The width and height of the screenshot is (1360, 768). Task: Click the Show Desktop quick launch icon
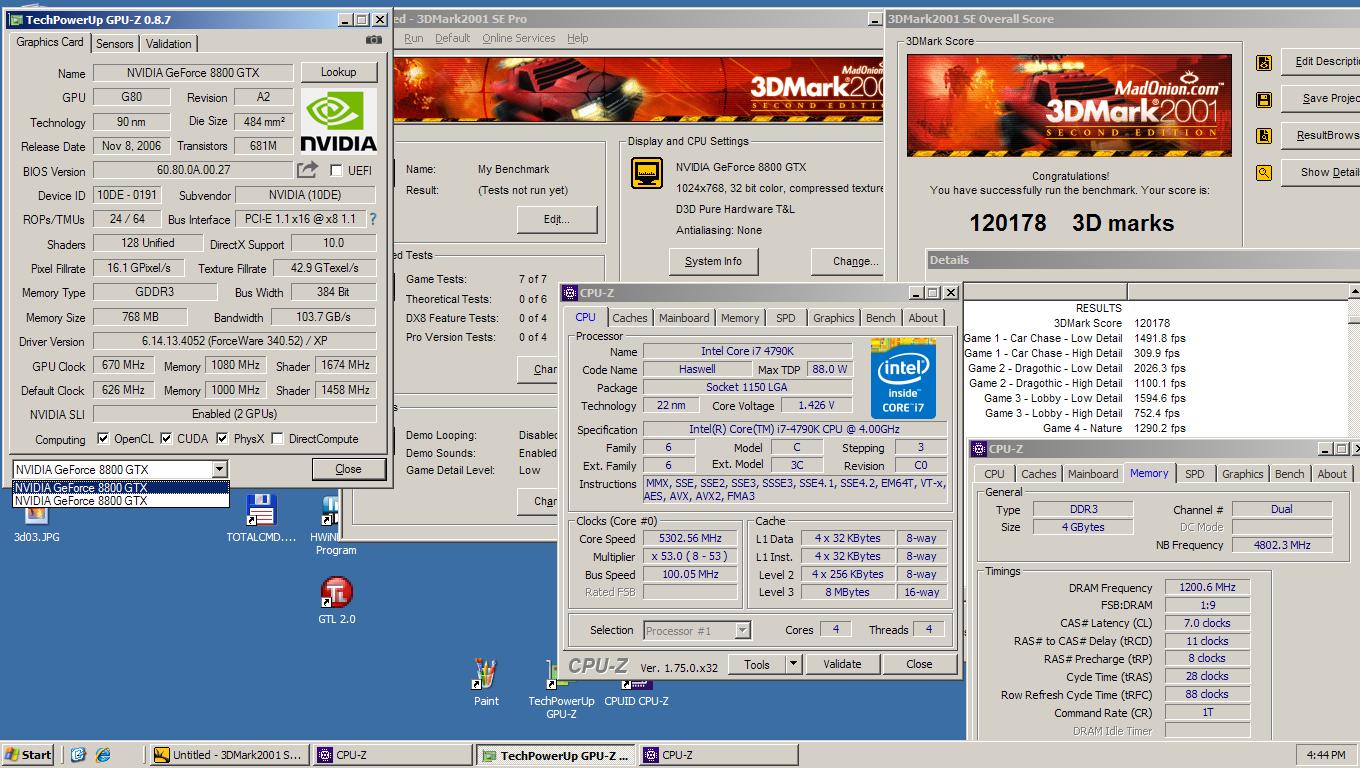[x=78, y=755]
